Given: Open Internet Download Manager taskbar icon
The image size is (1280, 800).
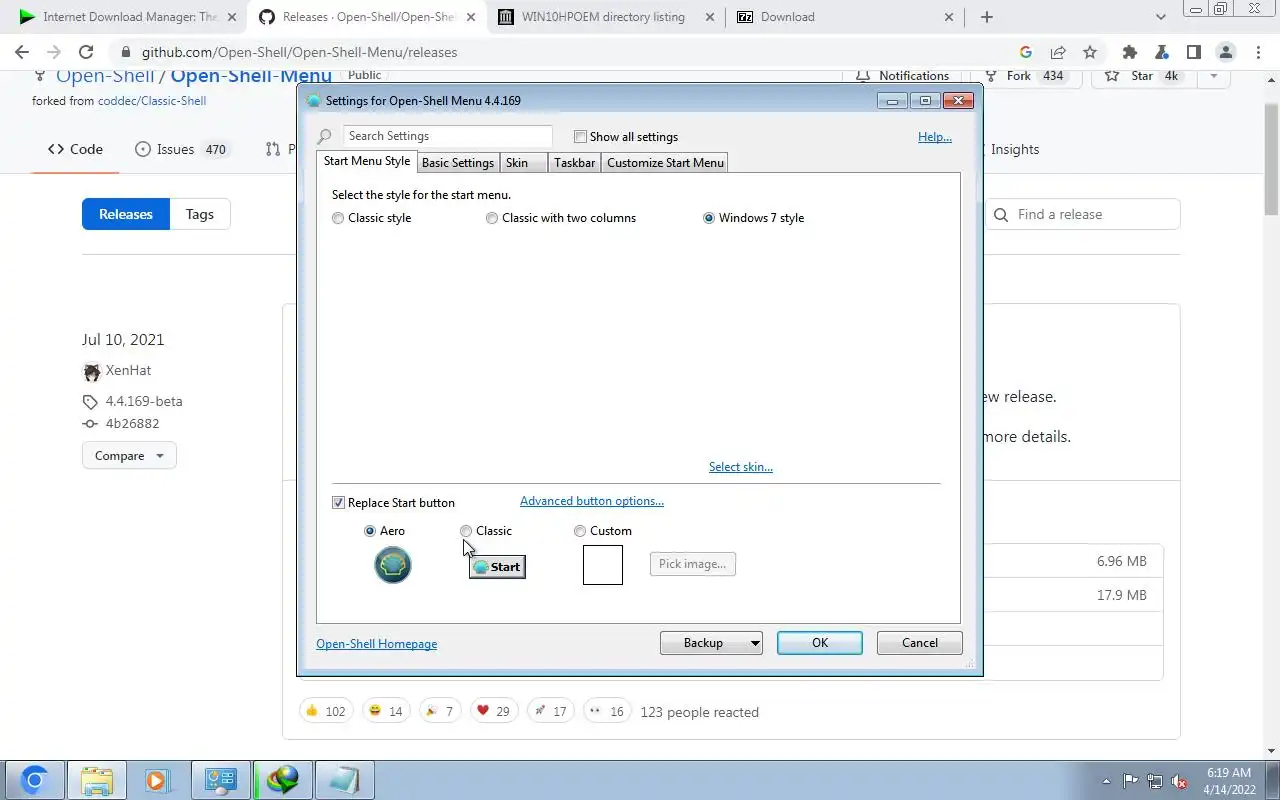Looking at the screenshot, I should pyautogui.click(x=283, y=780).
